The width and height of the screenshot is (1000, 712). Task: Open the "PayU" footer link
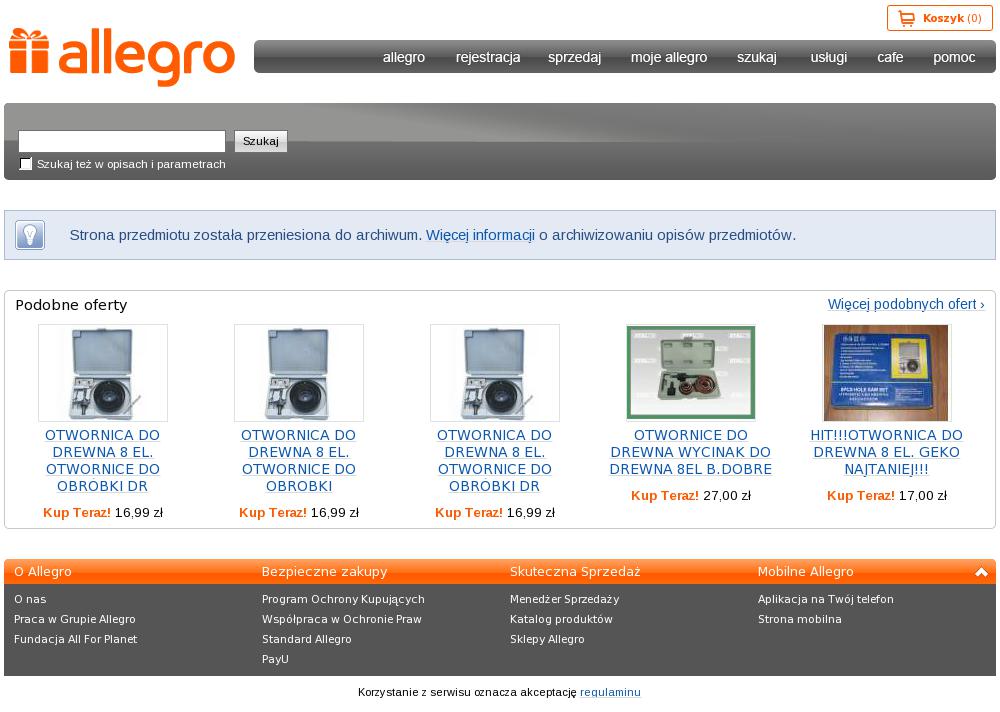click(x=275, y=659)
